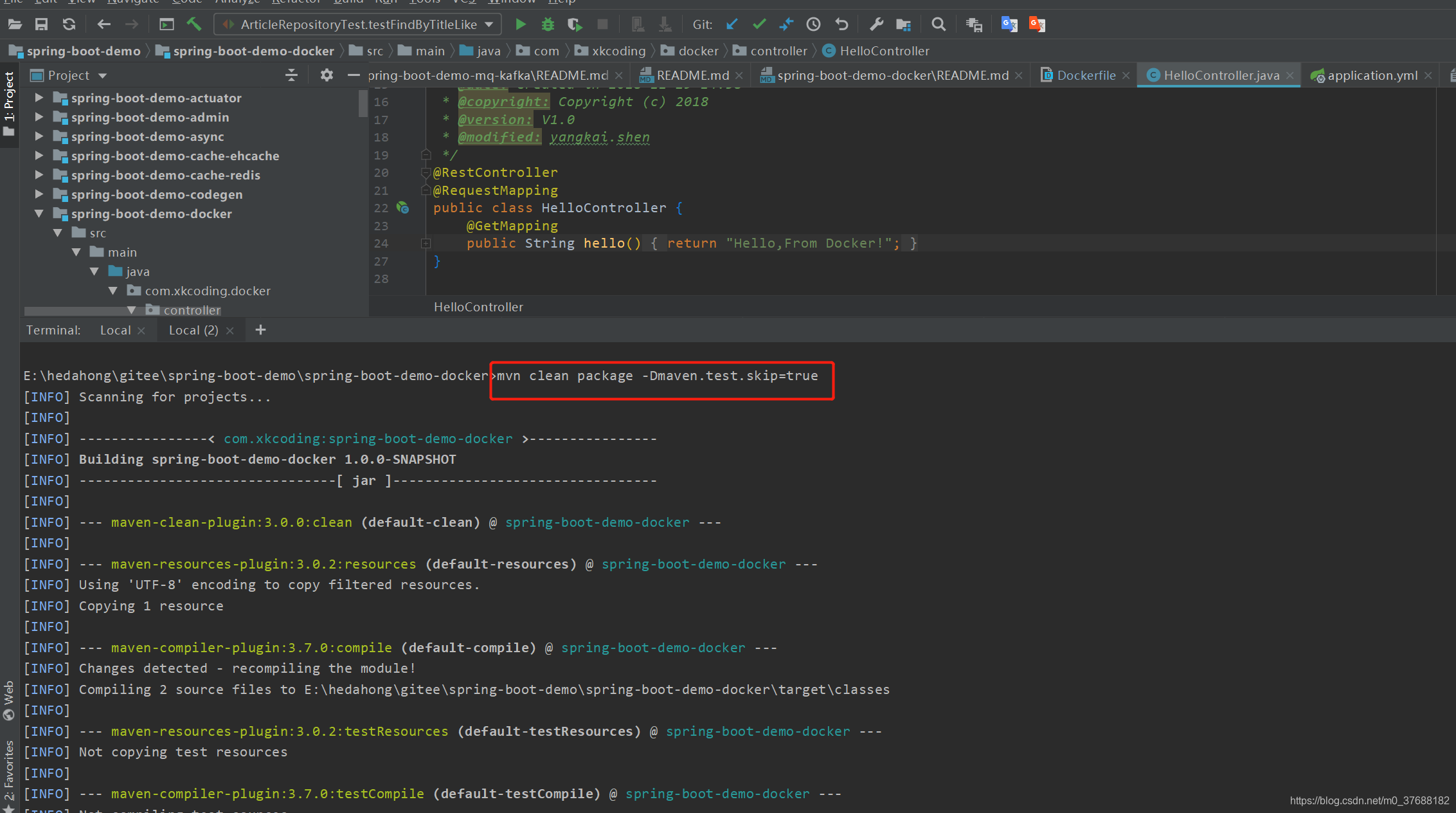Click the Google translate icon in toolbar

[x=1009, y=24]
